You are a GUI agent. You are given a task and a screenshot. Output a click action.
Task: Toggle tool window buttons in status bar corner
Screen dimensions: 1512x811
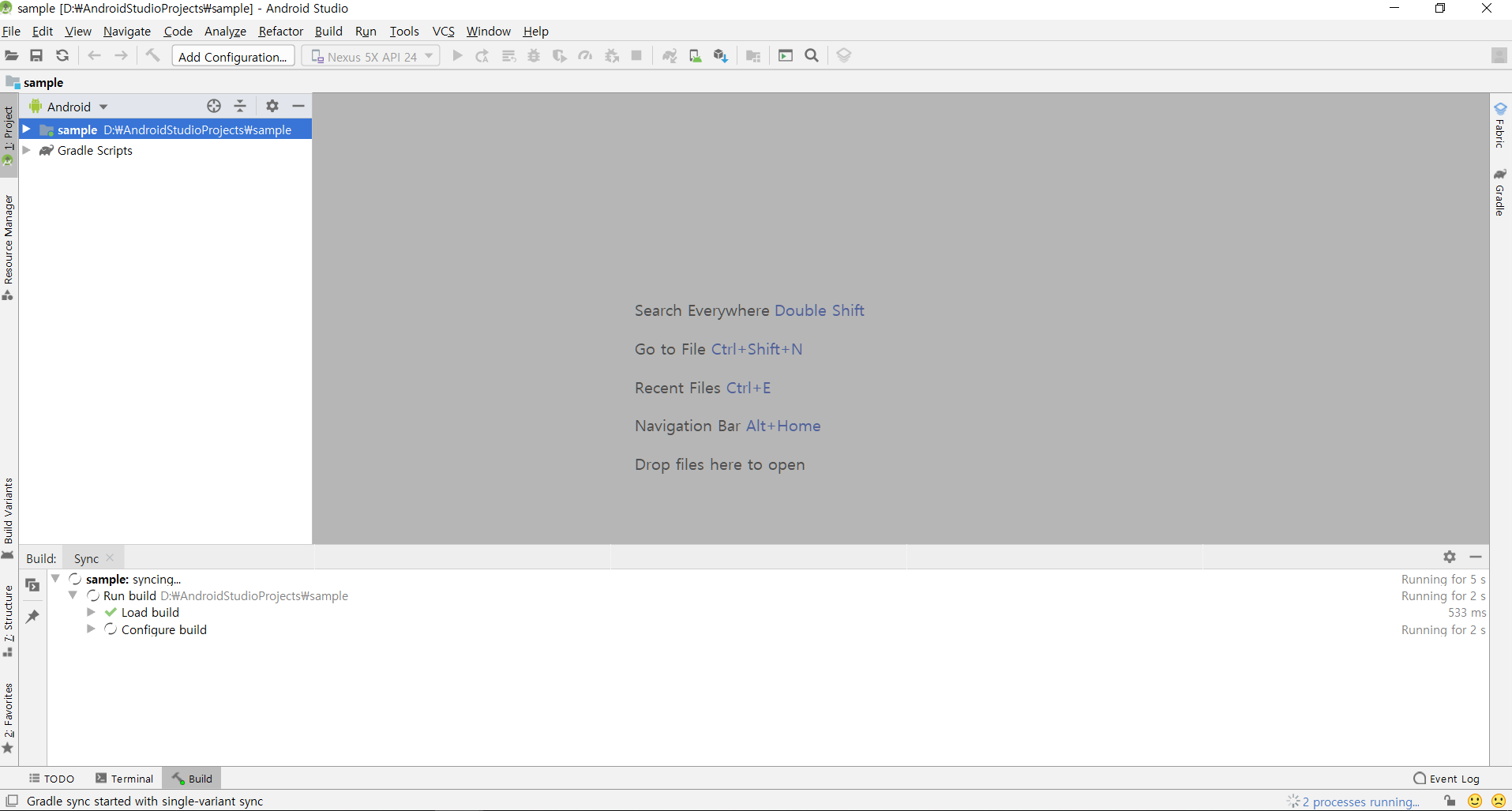point(12,801)
